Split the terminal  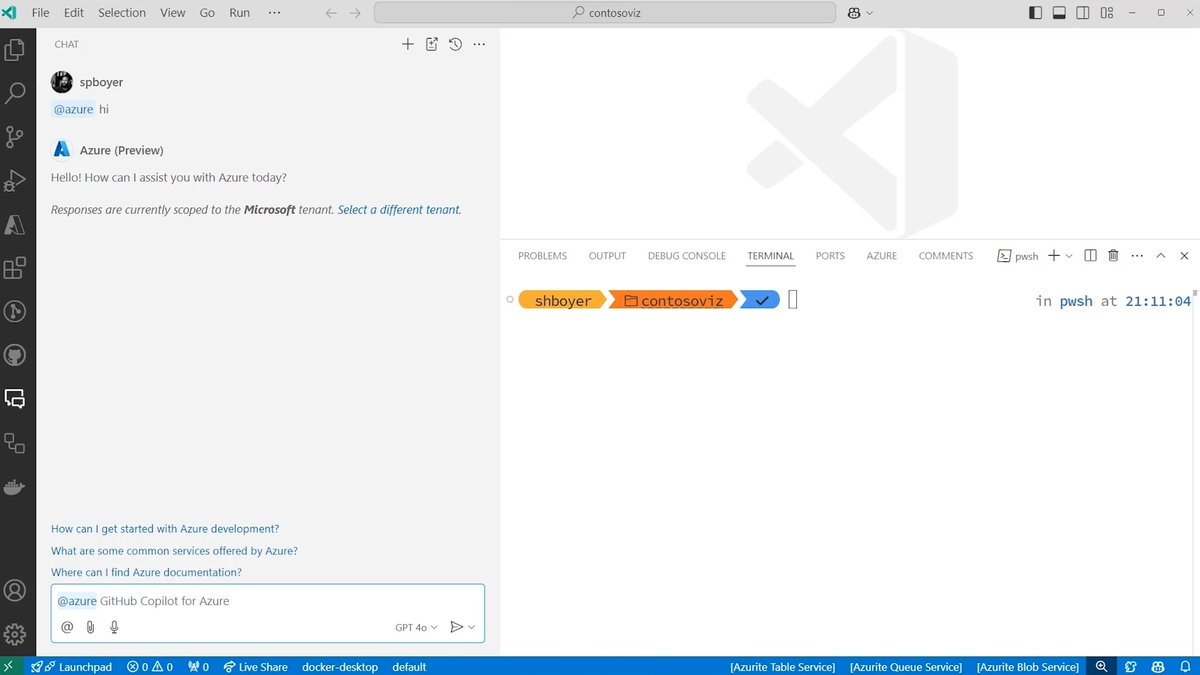1091,256
